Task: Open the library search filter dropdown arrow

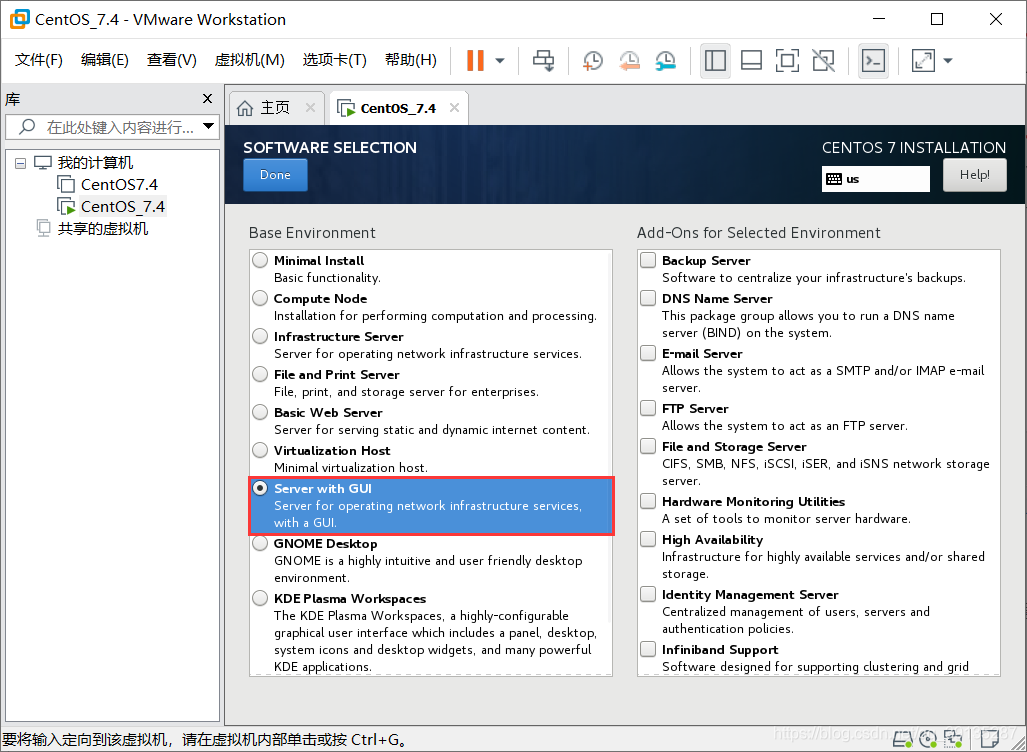Action: click(x=208, y=126)
